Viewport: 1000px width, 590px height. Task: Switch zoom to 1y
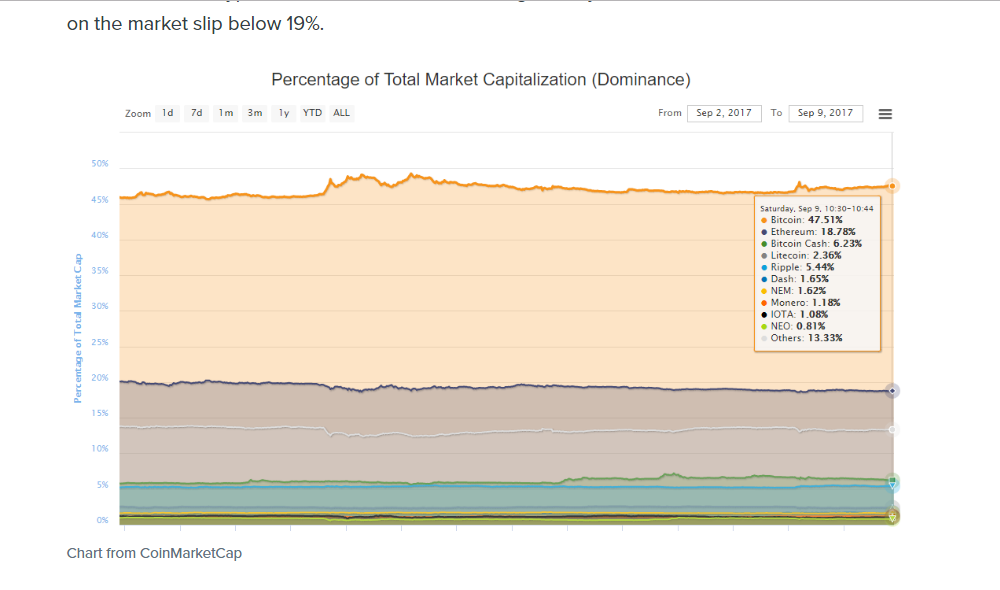[x=284, y=113]
